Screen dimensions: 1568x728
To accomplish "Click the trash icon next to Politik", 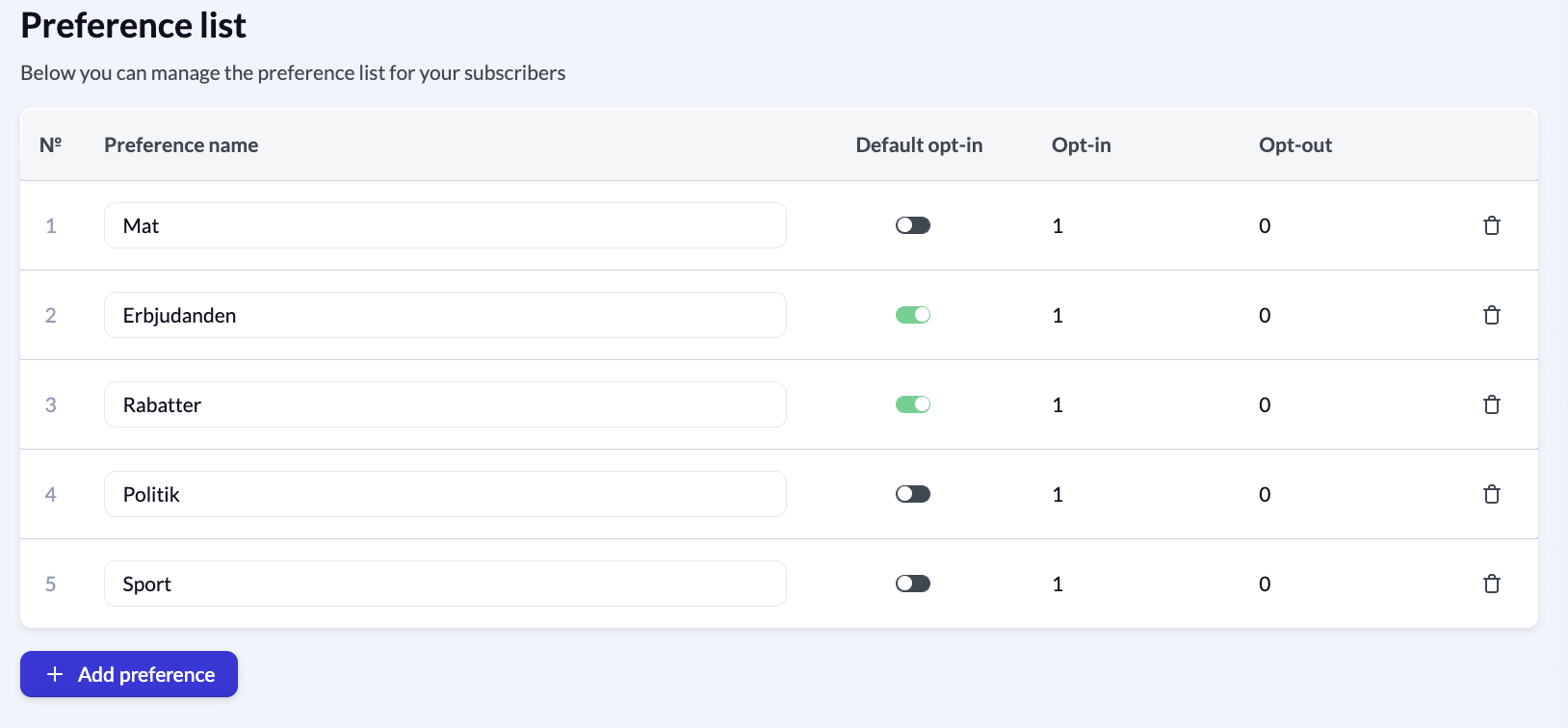I will 1491,494.
